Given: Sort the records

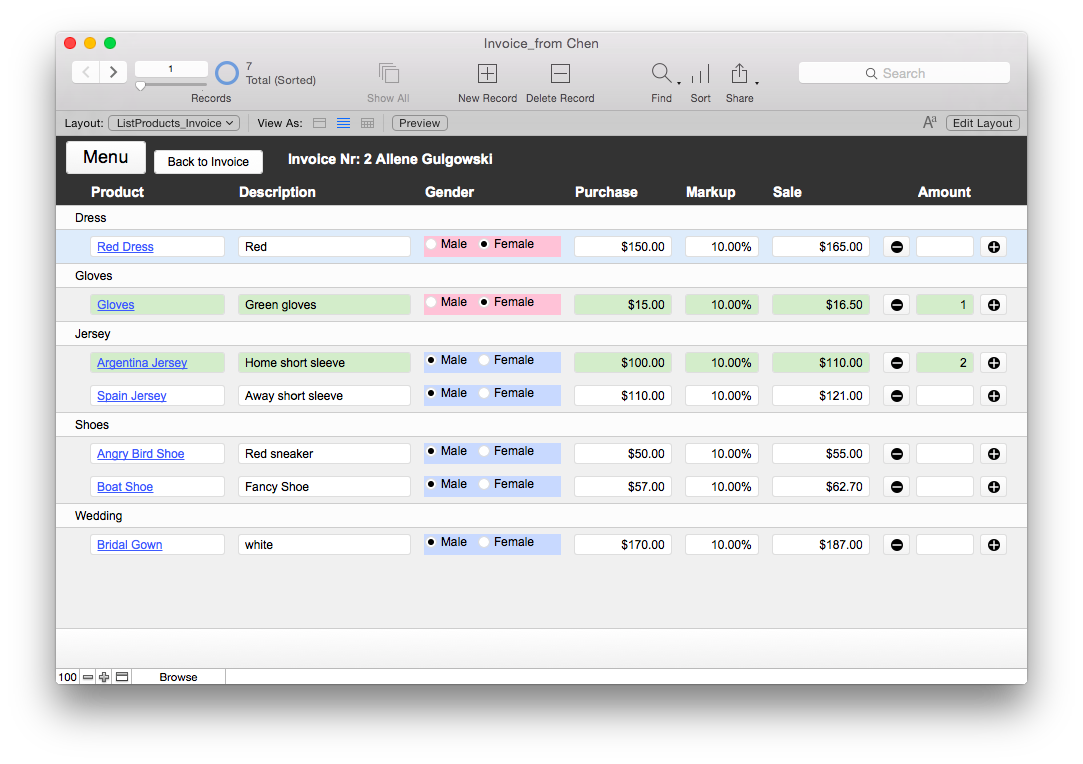Looking at the screenshot, I should 700,73.
